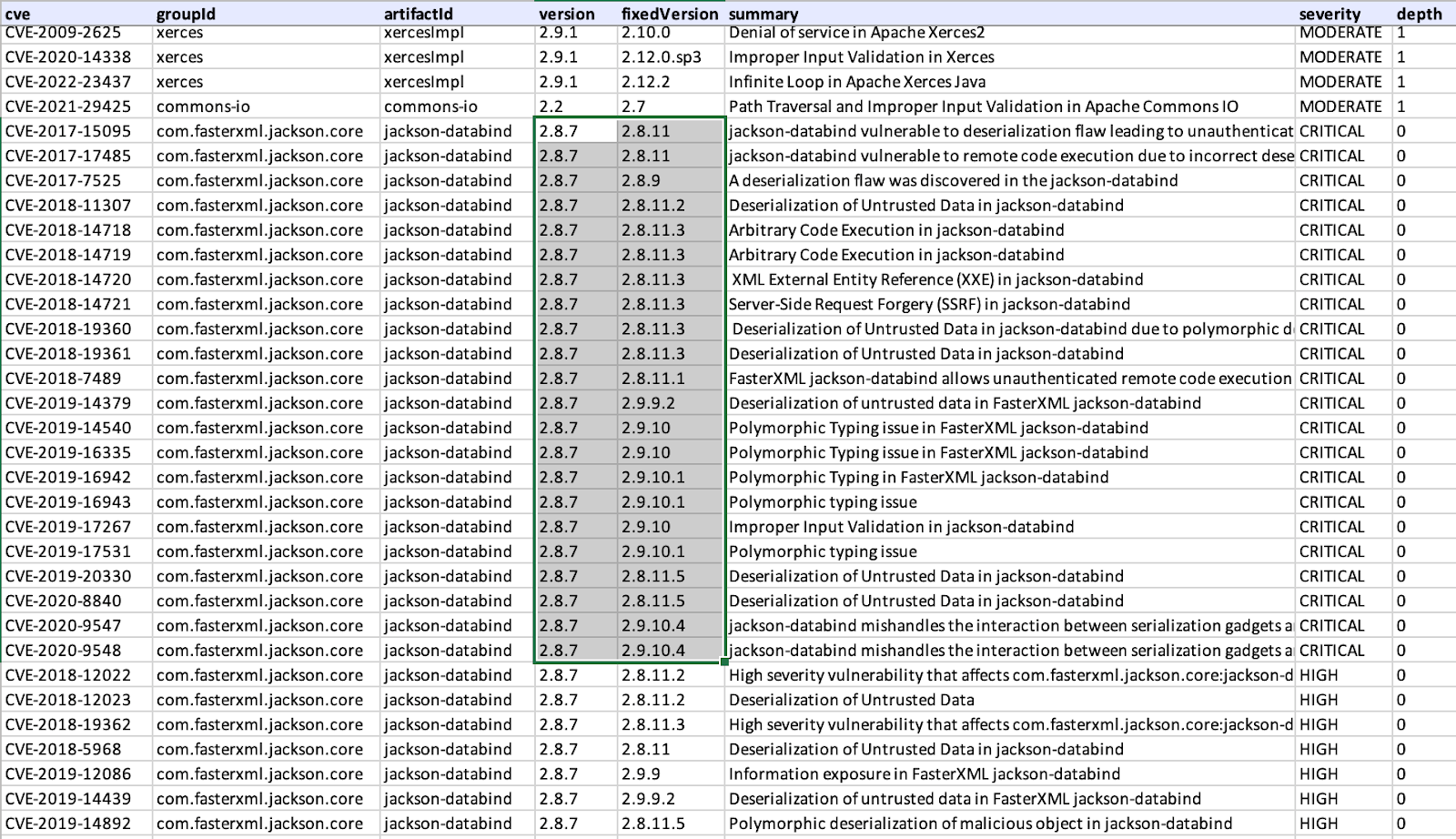1456x839 pixels.
Task: Select the cve column header
Action: coord(76,14)
